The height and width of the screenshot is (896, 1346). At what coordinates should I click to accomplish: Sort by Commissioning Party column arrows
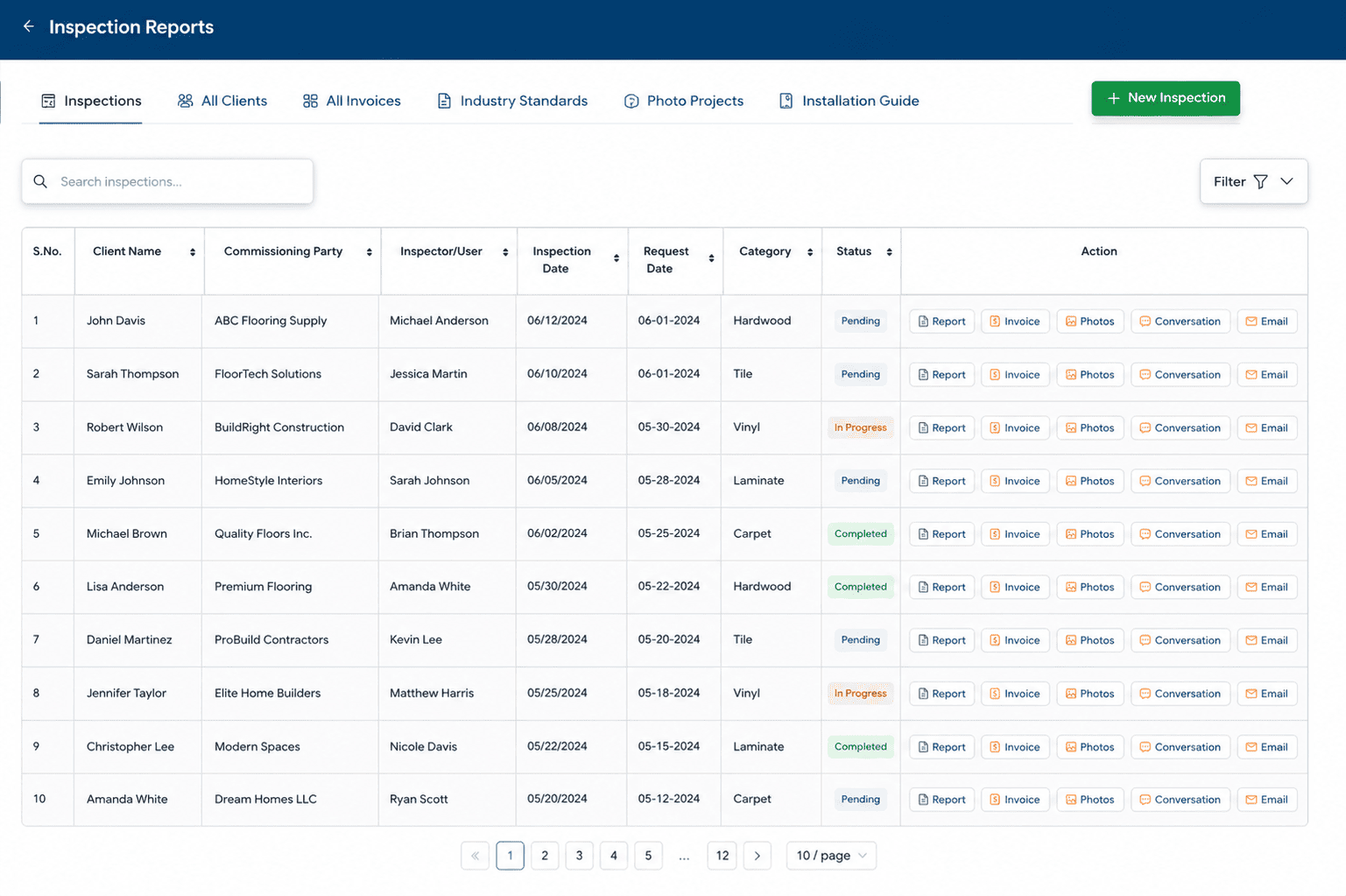pyautogui.click(x=370, y=252)
